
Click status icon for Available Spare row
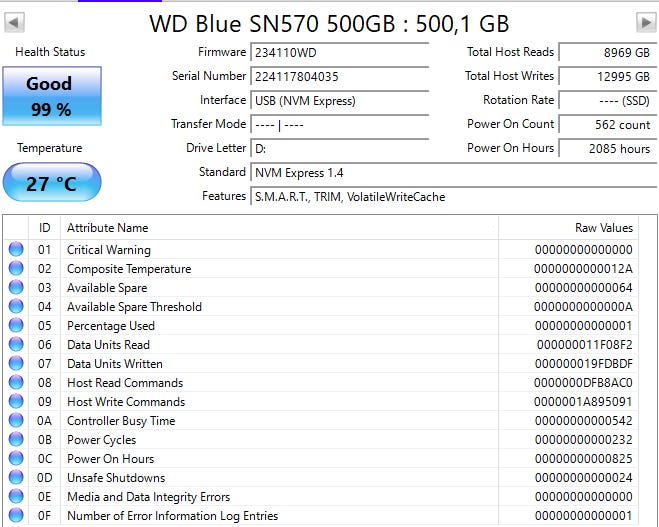tap(16, 287)
